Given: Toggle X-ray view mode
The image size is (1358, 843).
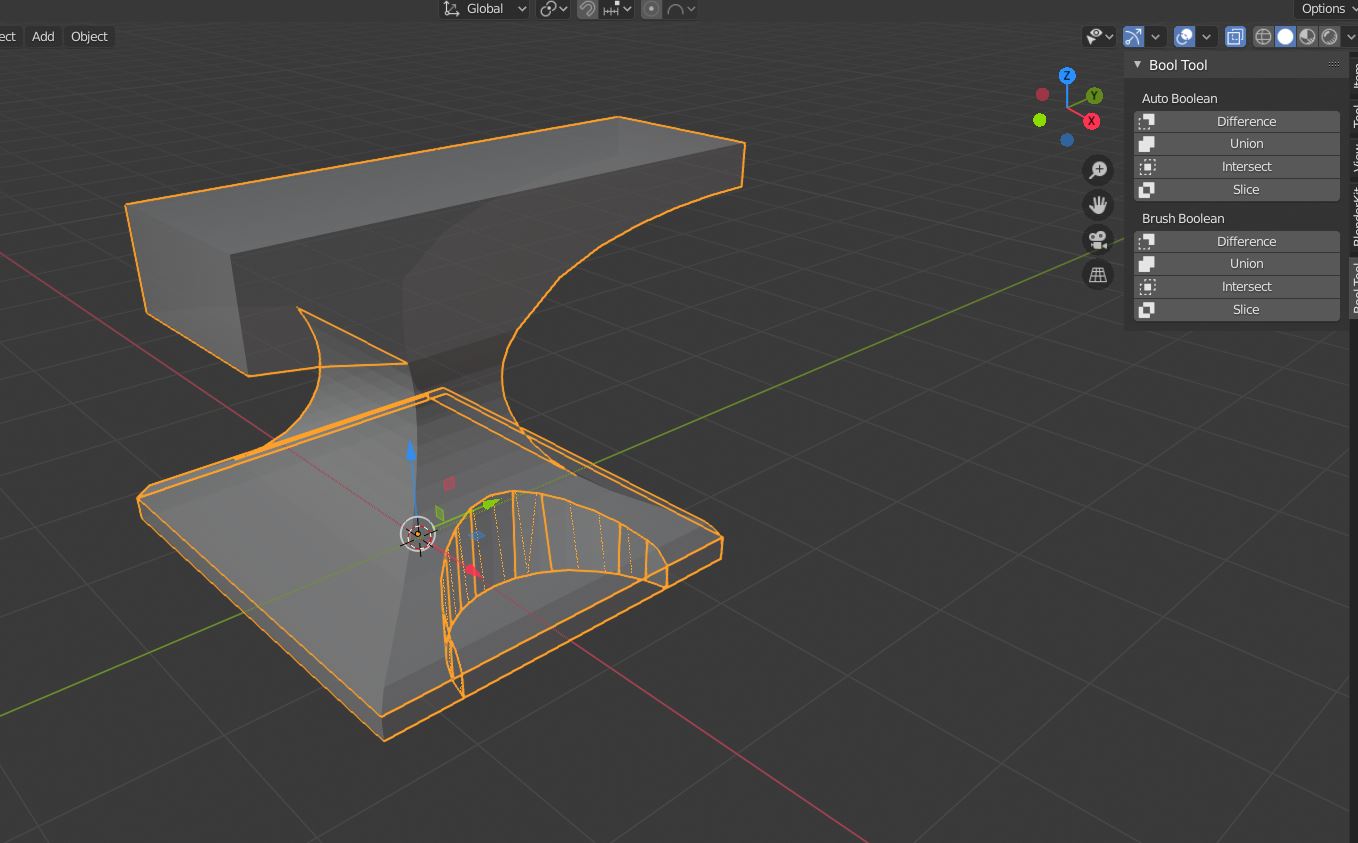Looking at the screenshot, I should [1235, 37].
